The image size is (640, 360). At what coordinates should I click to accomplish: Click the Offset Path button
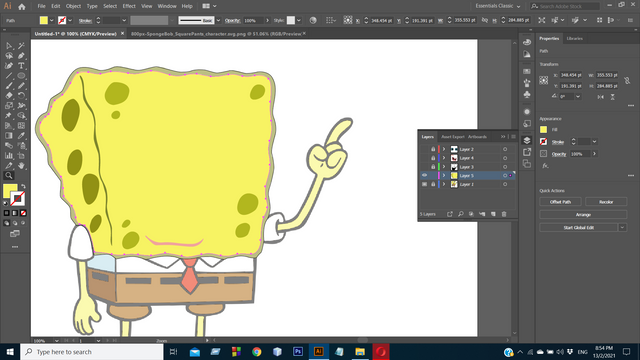click(560, 202)
